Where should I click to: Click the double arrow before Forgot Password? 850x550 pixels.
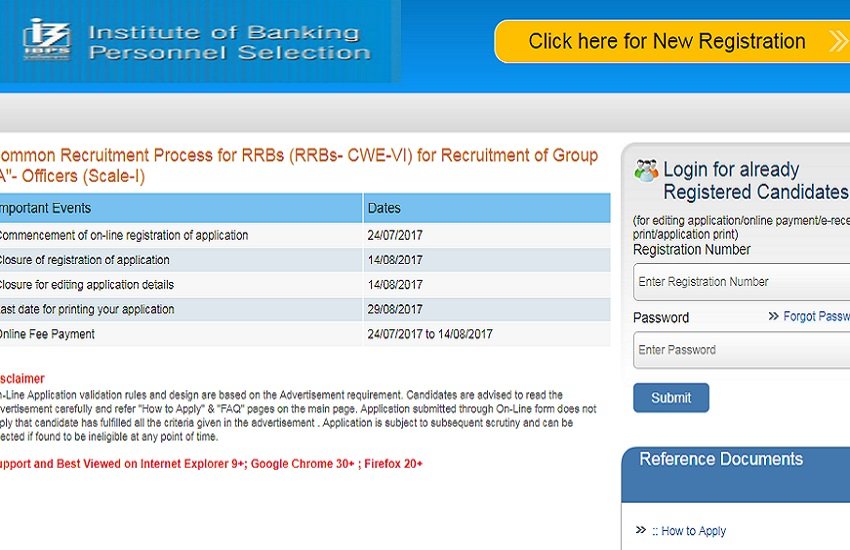774,316
